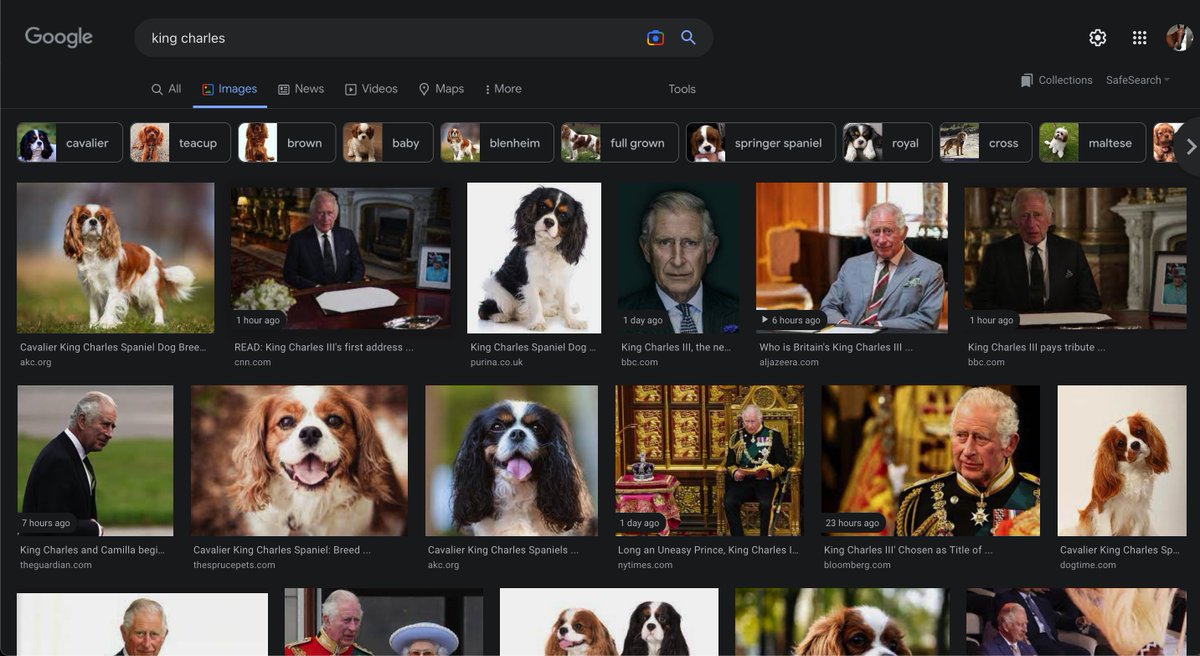
Task: Select the brown suggestion chip
Action: click(x=287, y=143)
